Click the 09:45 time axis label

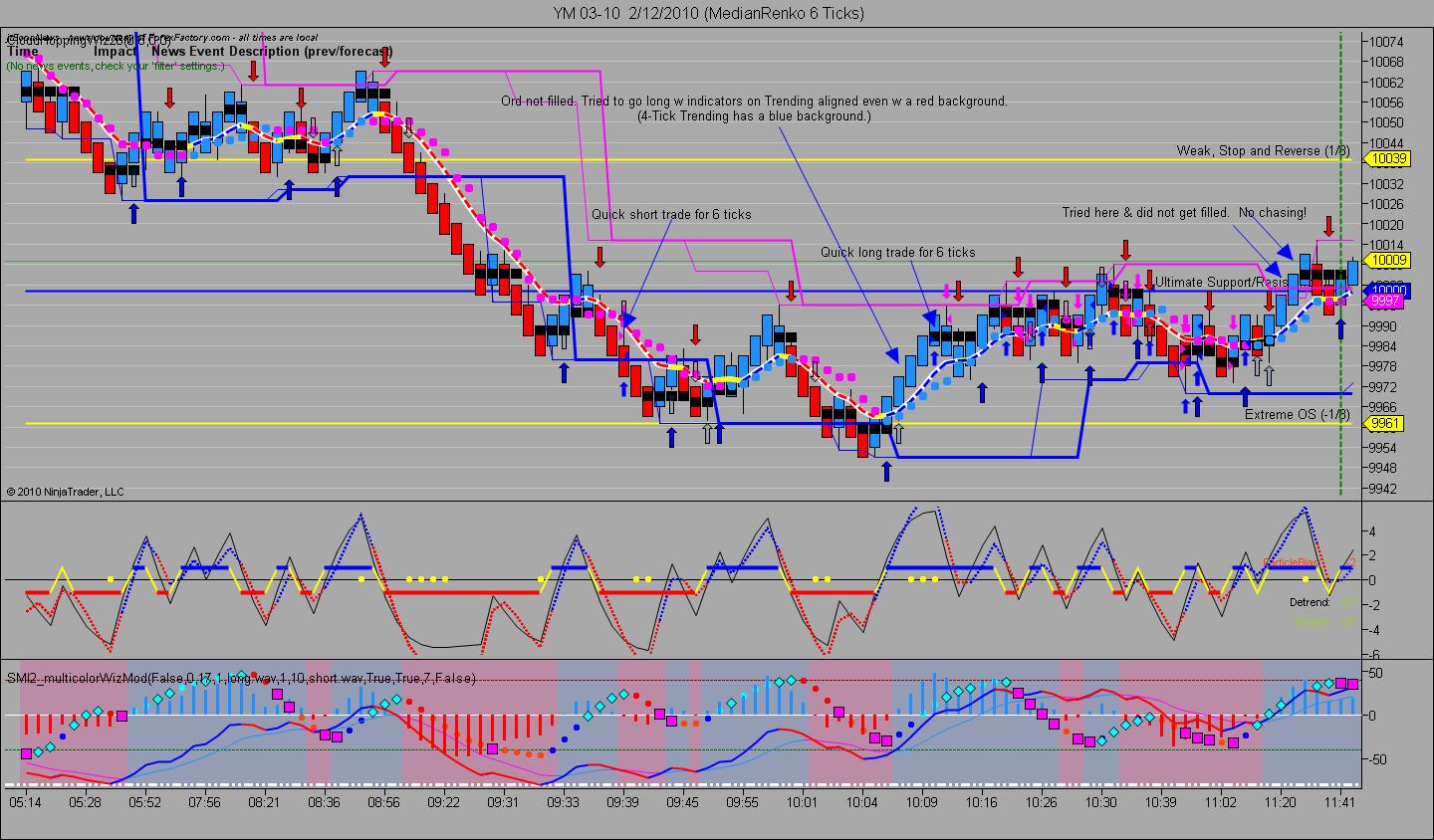click(x=683, y=801)
